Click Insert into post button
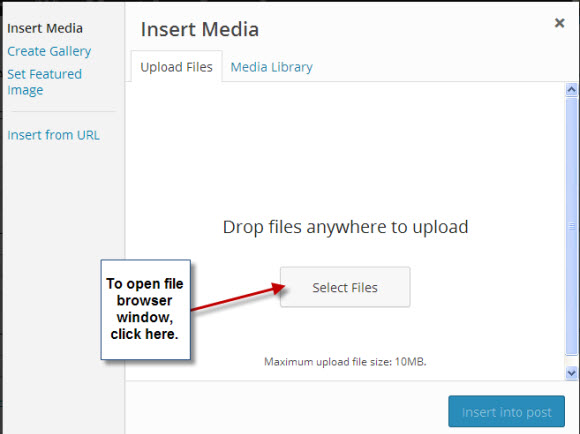 (x=506, y=411)
